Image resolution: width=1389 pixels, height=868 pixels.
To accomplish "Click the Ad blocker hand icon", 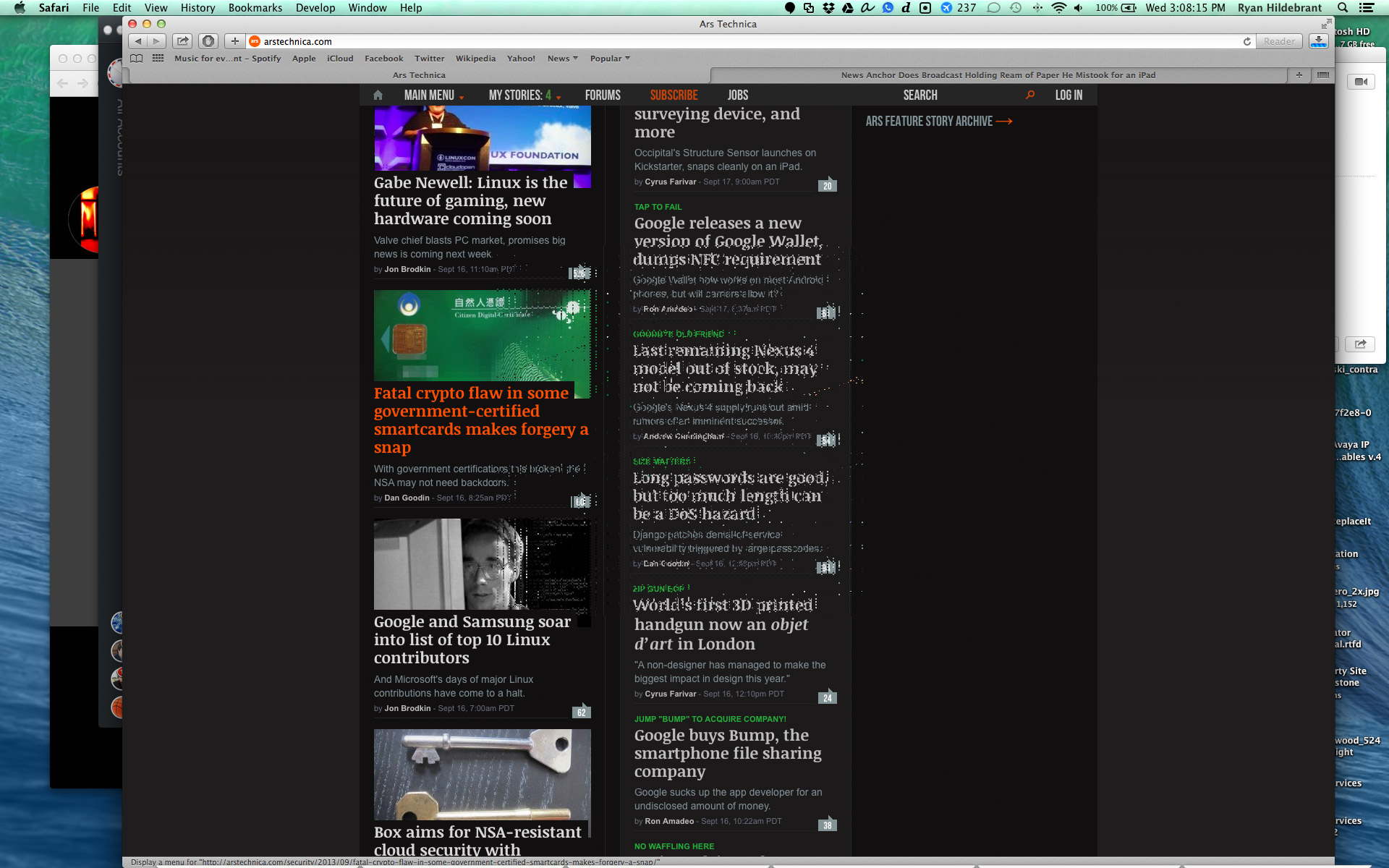I will 209,41.
